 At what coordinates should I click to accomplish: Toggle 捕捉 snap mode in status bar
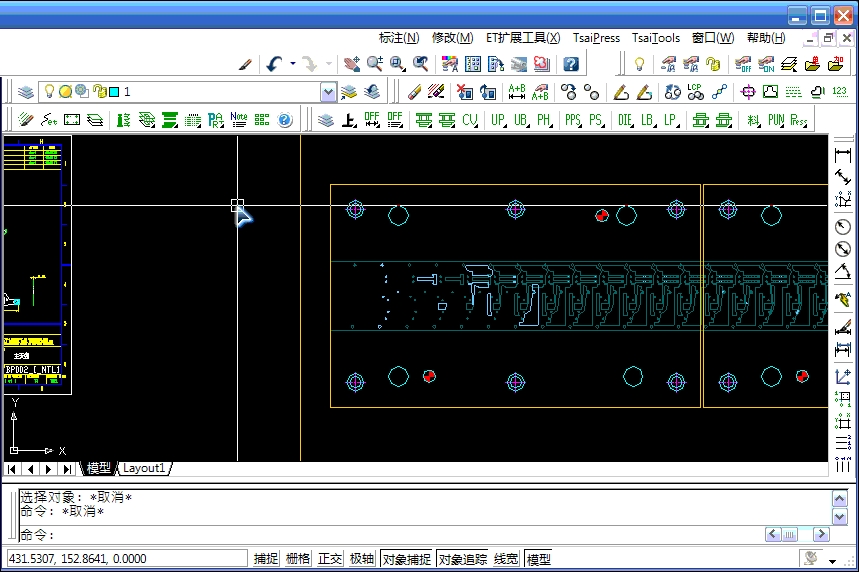266,559
